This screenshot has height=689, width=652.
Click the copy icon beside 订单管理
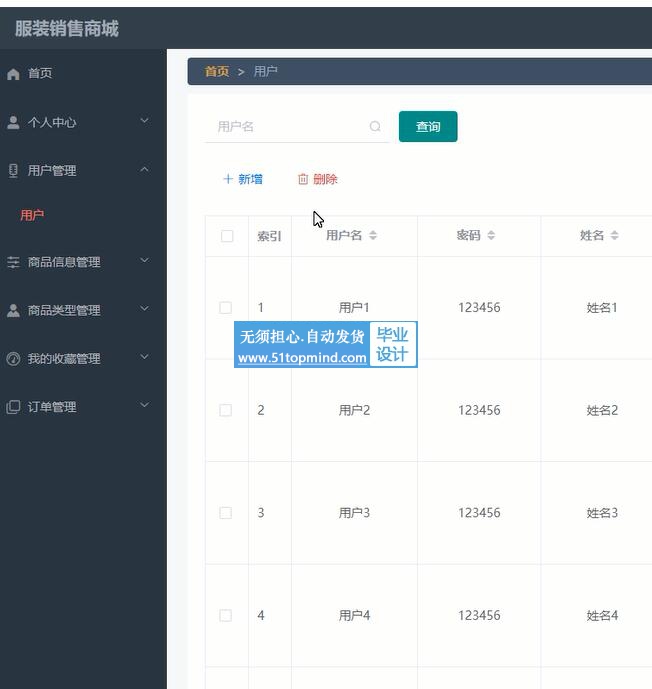tap(13, 407)
